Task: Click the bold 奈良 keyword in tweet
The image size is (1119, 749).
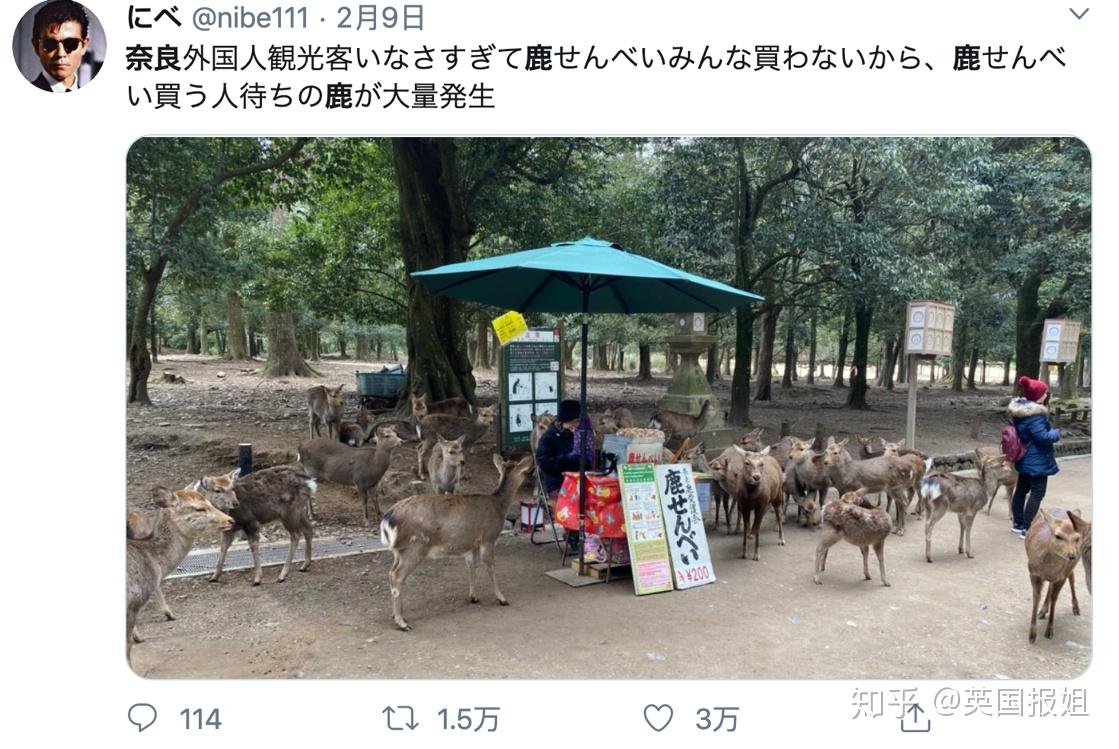Action: [x=153, y=58]
